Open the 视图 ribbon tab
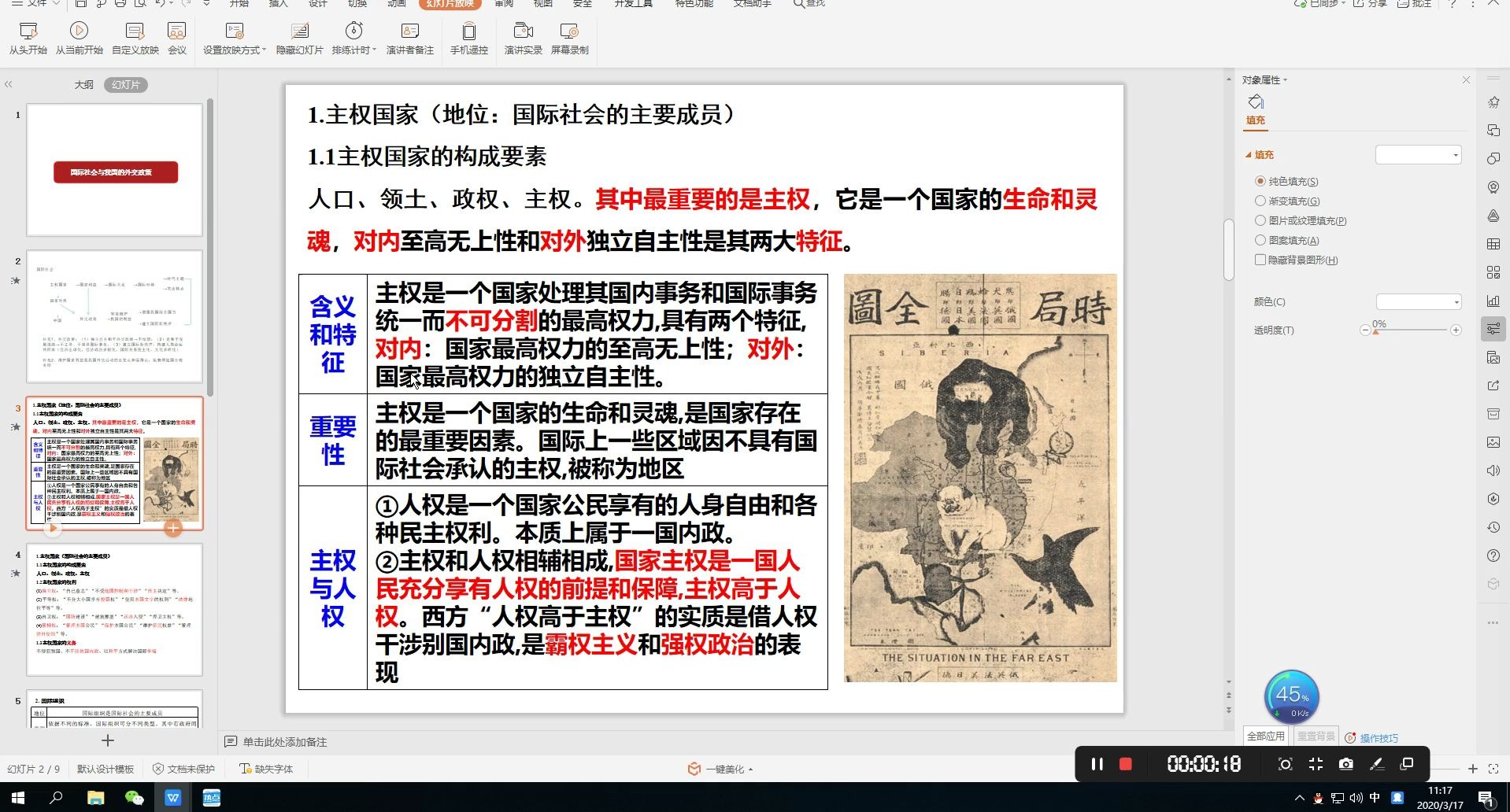1510x812 pixels. [x=543, y=3]
